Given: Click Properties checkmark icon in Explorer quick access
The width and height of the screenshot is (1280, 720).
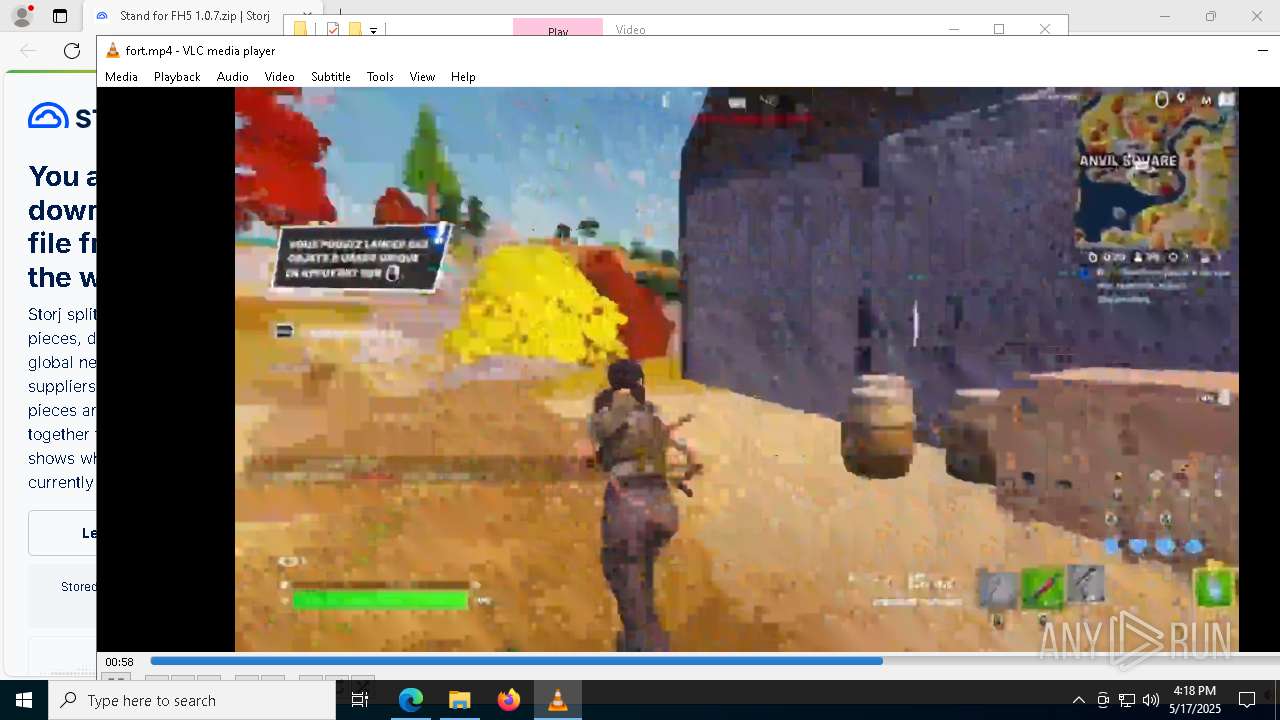Looking at the screenshot, I should tap(334, 29).
